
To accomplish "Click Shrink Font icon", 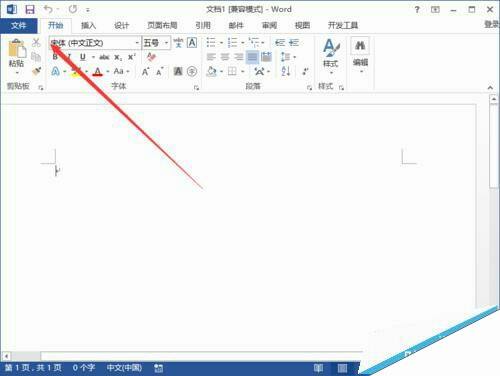I will 160,72.
